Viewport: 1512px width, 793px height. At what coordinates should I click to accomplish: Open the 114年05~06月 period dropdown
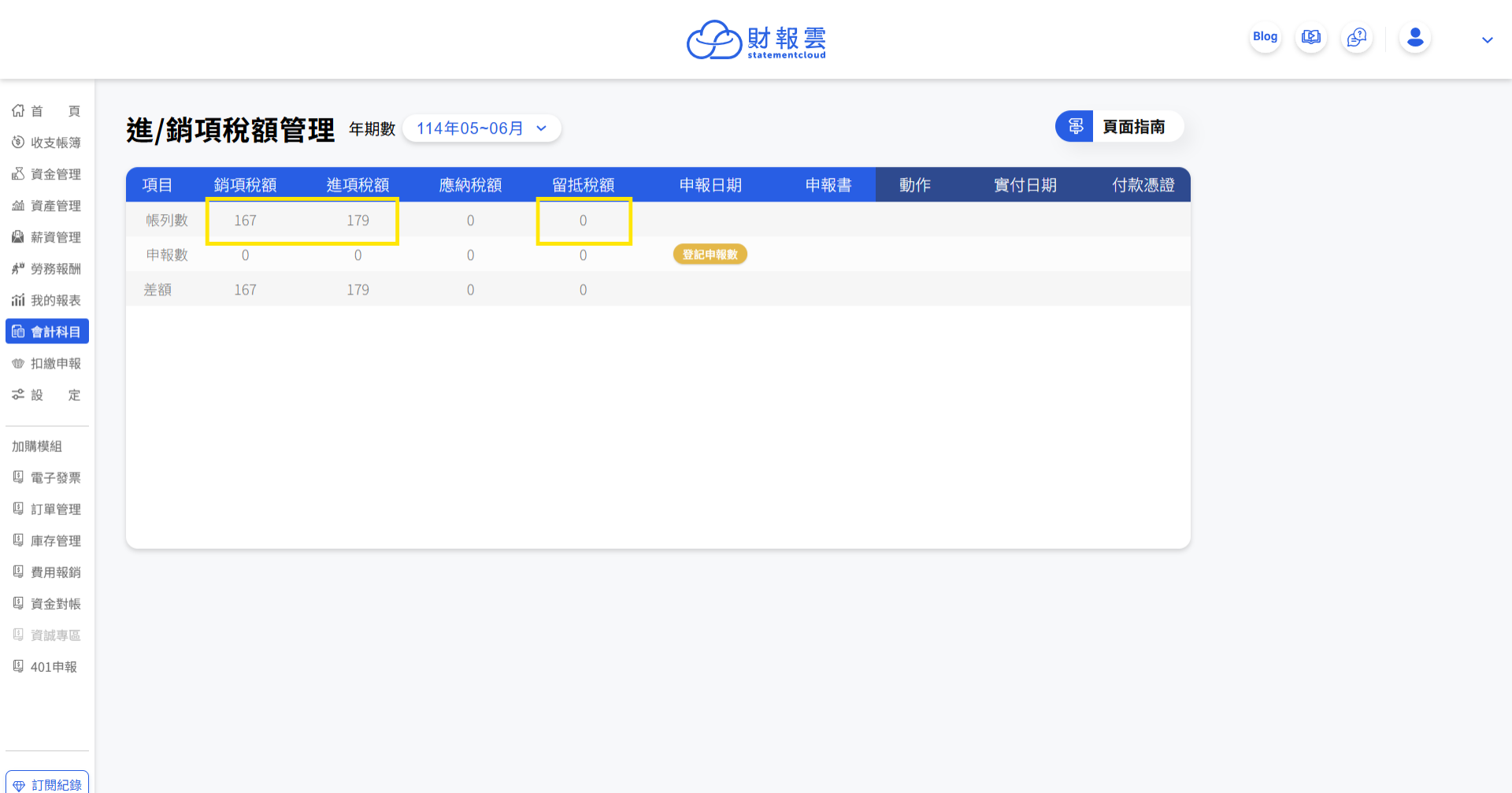point(481,128)
